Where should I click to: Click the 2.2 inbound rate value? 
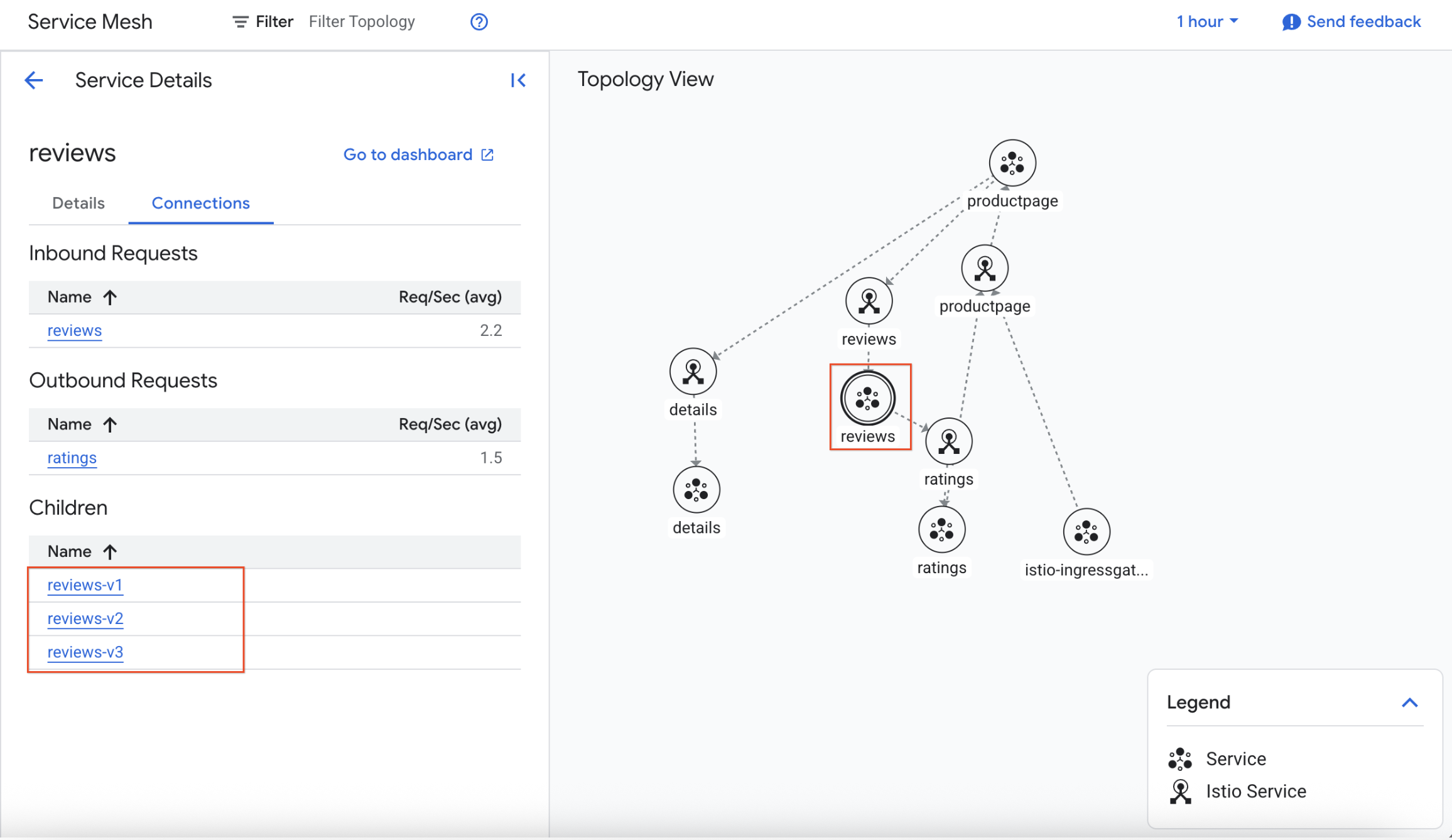click(491, 331)
